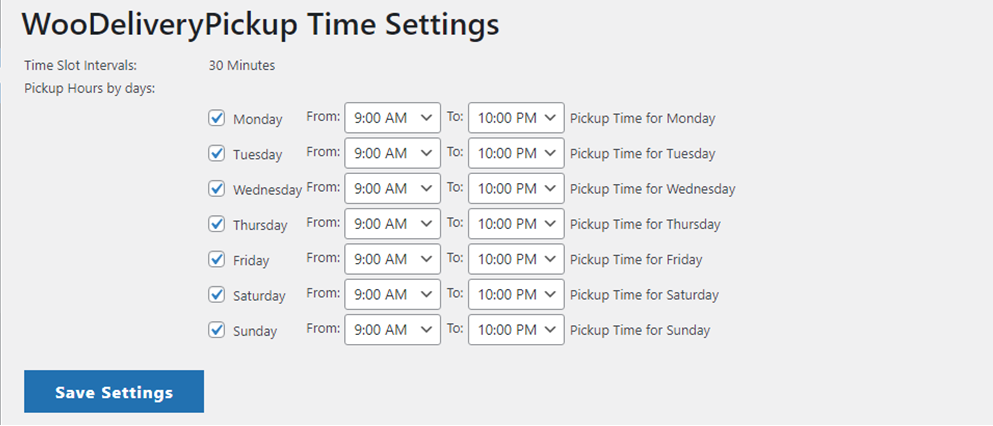This screenshot has width=993, height=426.
Task: Open Friday's To time dropdown
Action: click(516, 259)
